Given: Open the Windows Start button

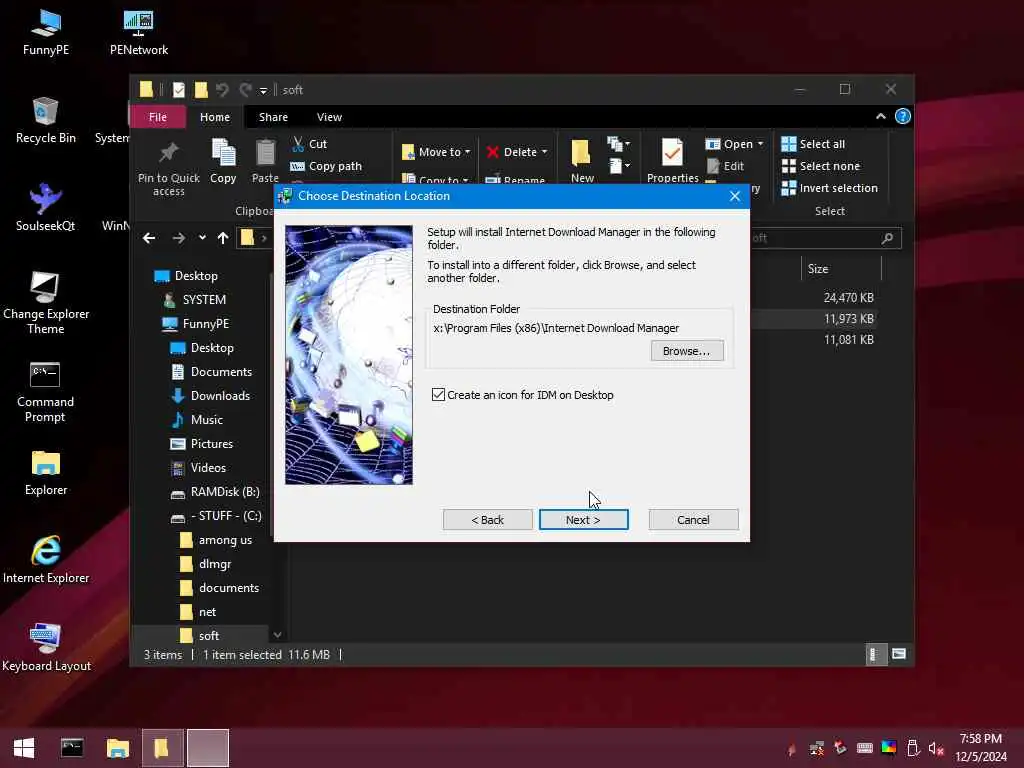Looking at the screenshot, I should pyautogui.click(x=24, y=748).
